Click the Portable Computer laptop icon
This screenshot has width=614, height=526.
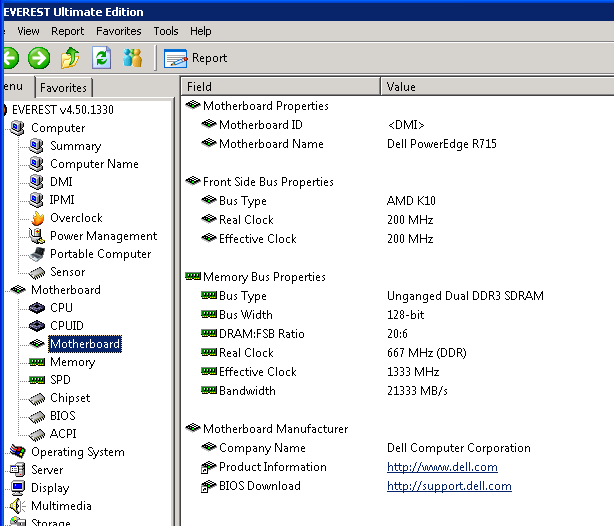coord(37,254)
